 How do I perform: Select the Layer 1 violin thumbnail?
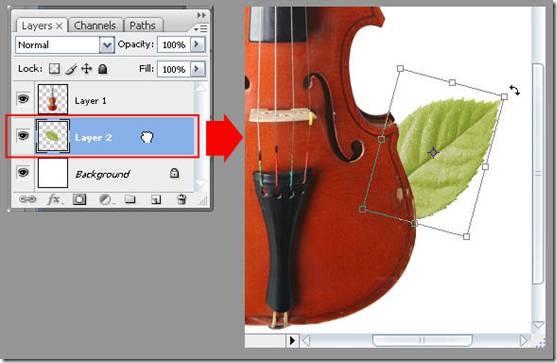click(53, 99)
